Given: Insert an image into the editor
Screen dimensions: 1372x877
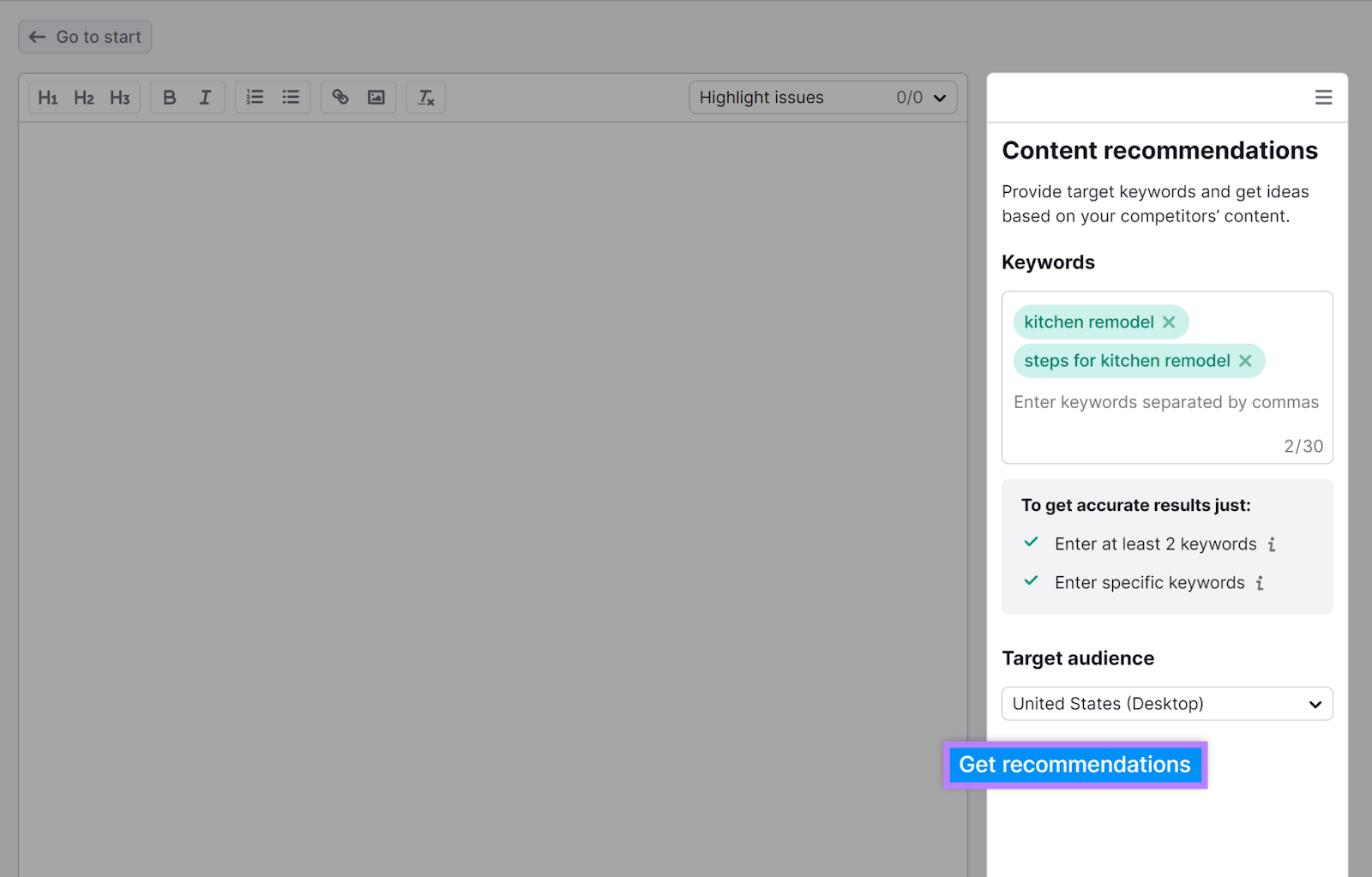Looking at the screenshot, I should (x=375, y=97).
